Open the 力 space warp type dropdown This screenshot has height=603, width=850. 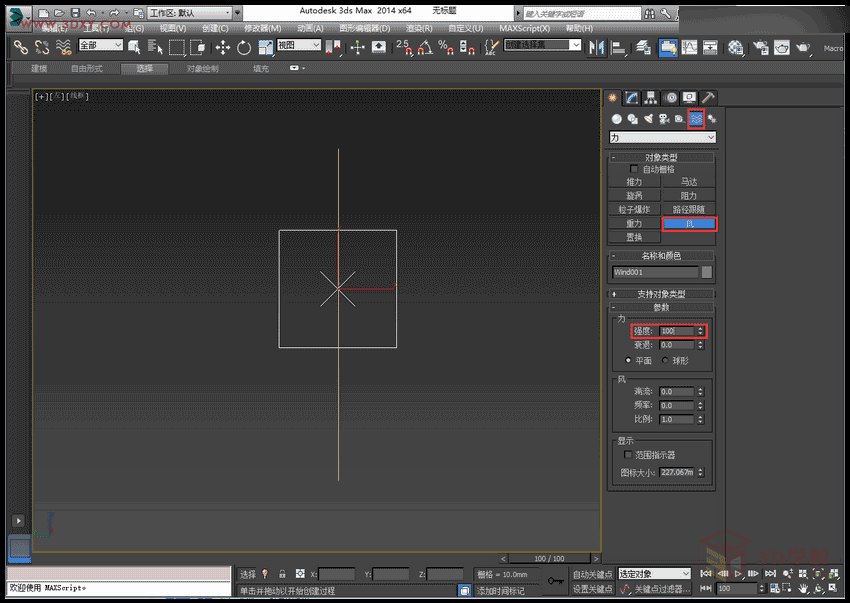(662, 138)
